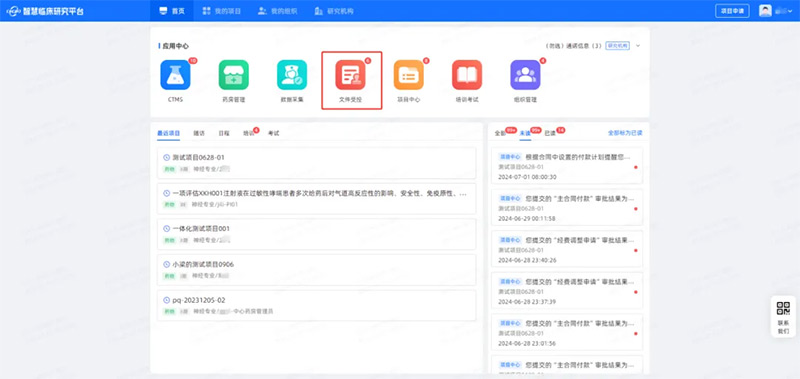This screenshot has width=800, height=379.
Task: Launch the teal 数据采集 nurse icon
Action: tap(292, 75)
